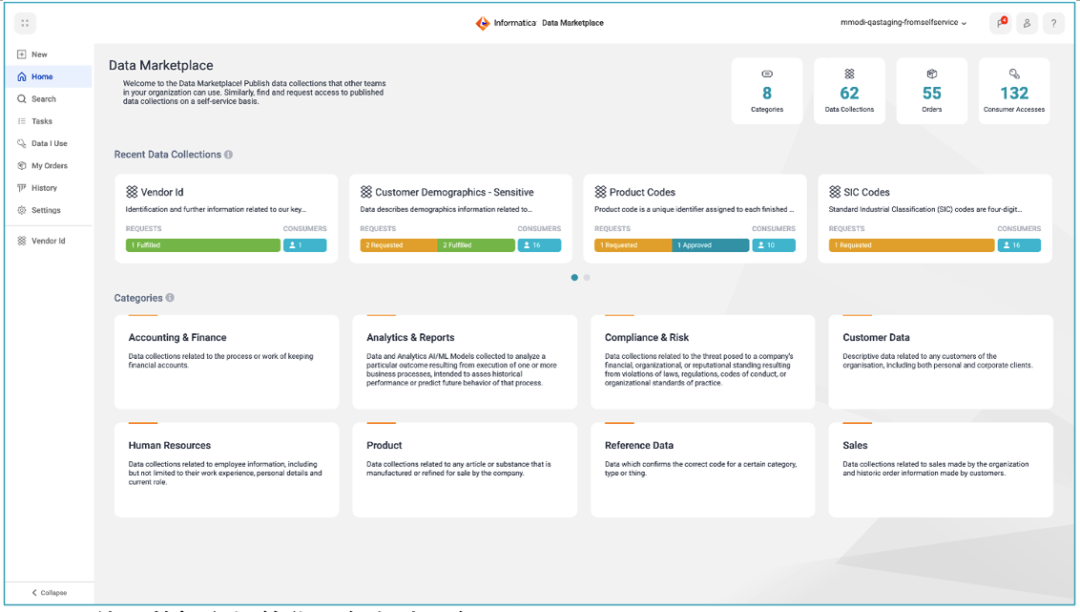Open Reference Data category

(703, 469)
